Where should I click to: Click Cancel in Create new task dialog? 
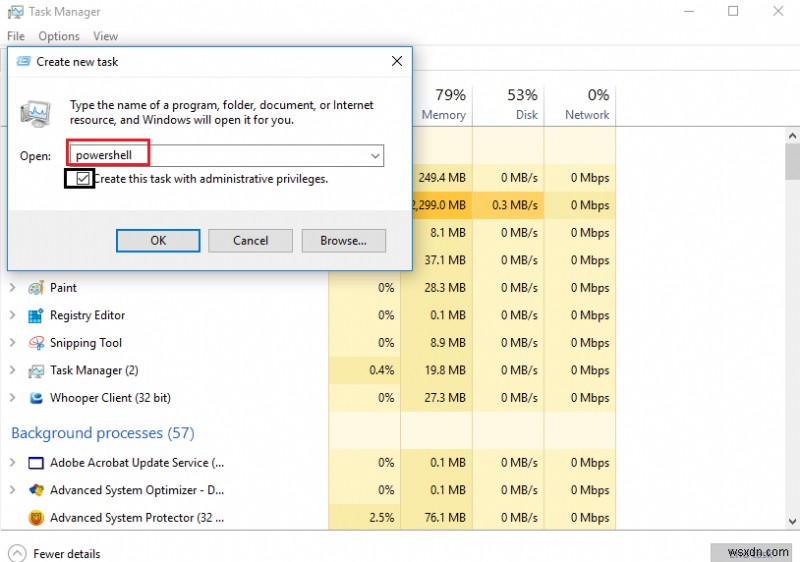tap(251, 240)
